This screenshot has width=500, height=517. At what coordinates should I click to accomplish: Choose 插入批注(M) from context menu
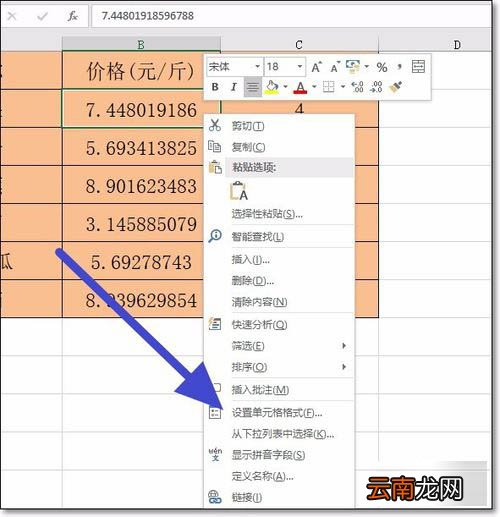279,389
